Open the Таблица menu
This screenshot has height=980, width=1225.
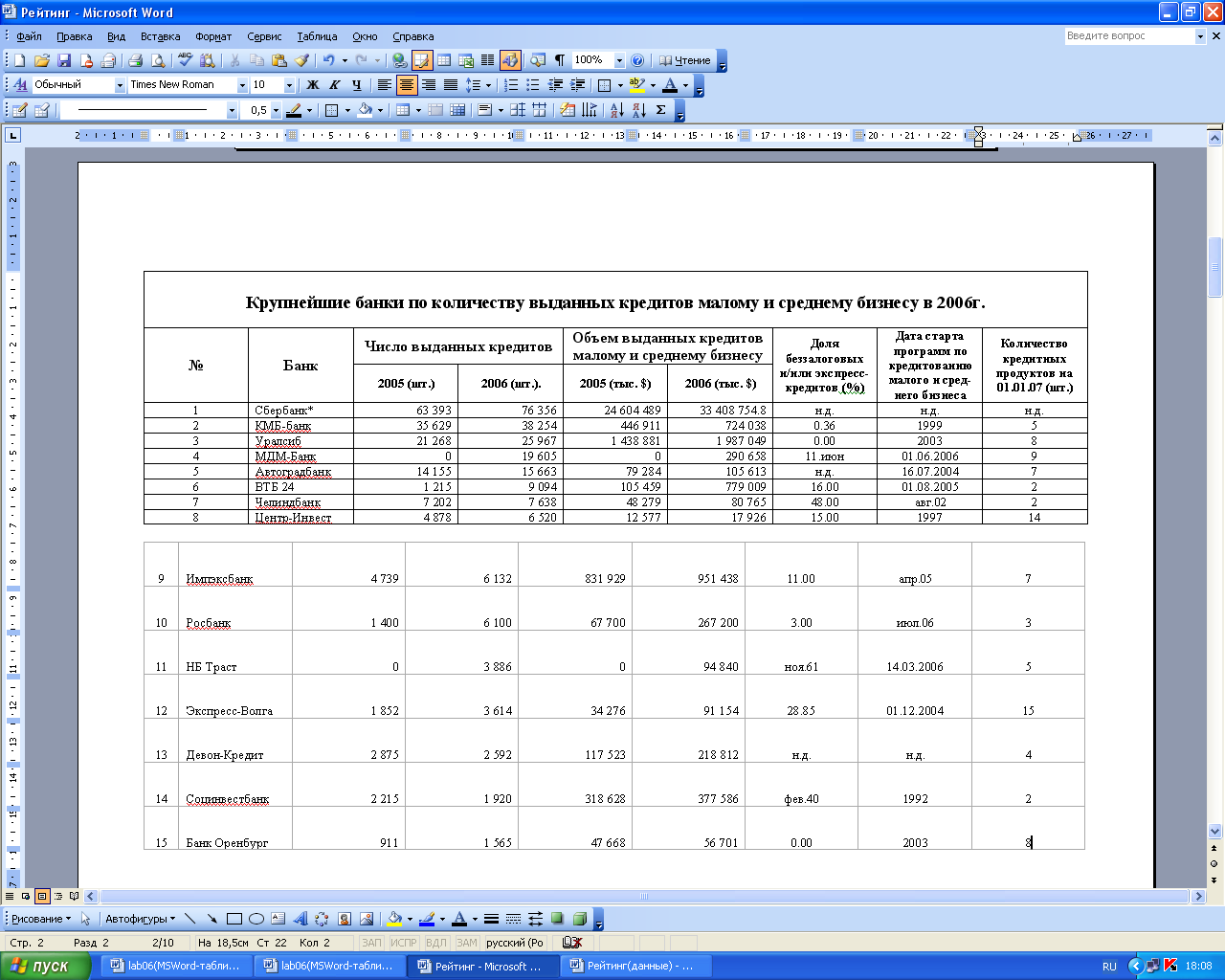click(x=317, y=36)
